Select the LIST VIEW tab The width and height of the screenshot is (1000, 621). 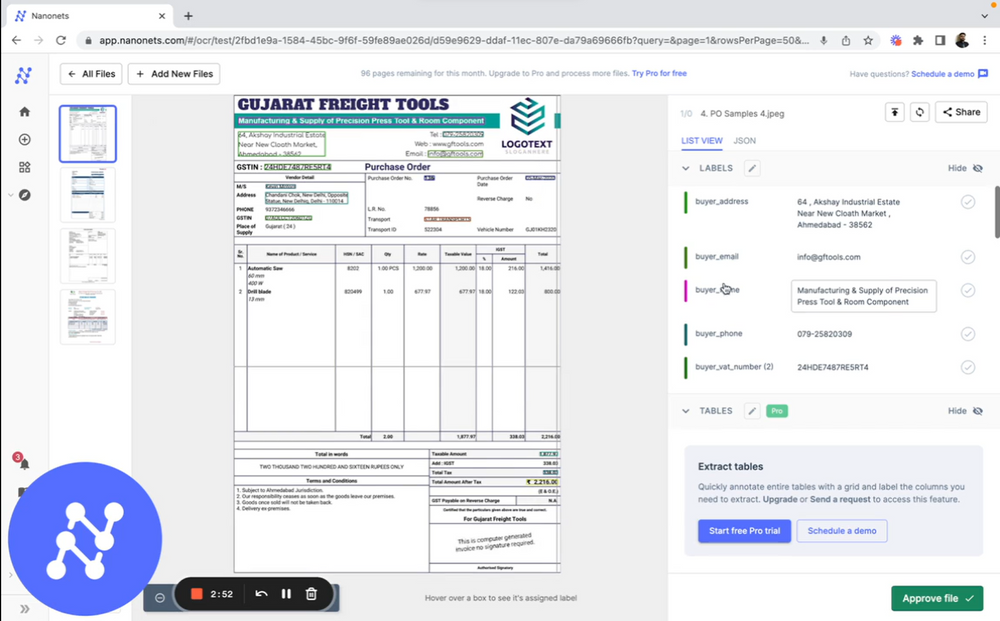click(702, 141)
